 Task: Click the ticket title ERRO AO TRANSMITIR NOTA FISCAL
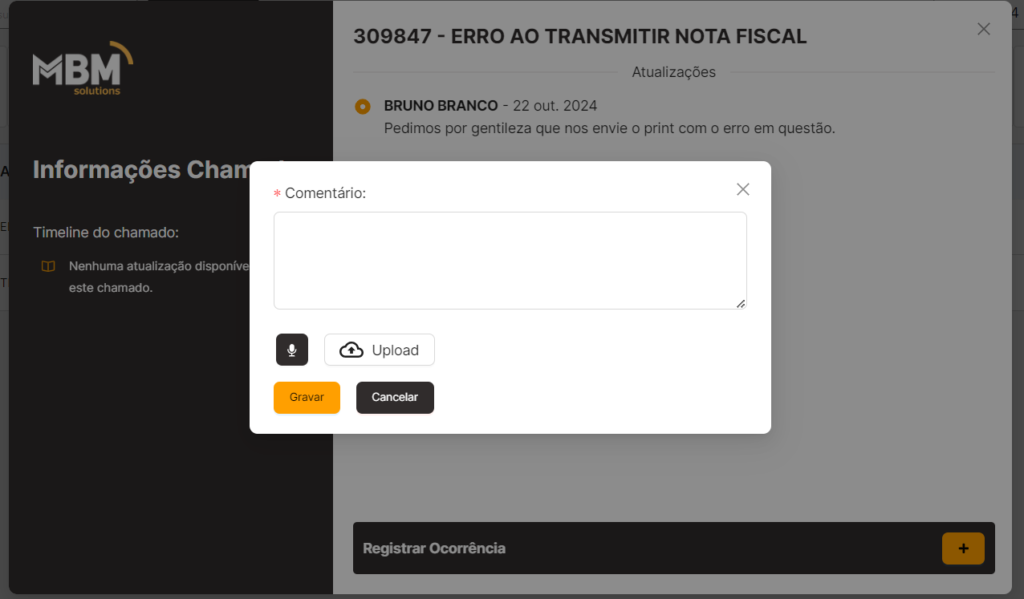(629, 36)
